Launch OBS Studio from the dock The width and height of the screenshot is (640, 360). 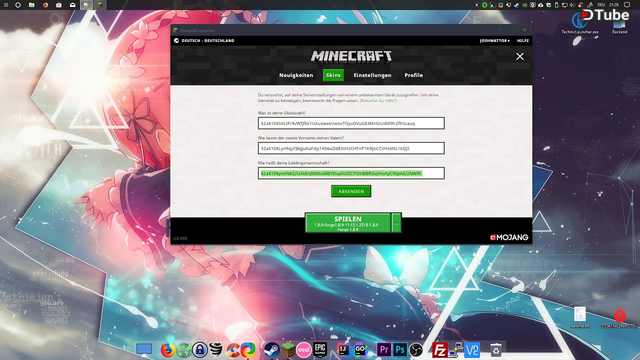click(416, 350)
